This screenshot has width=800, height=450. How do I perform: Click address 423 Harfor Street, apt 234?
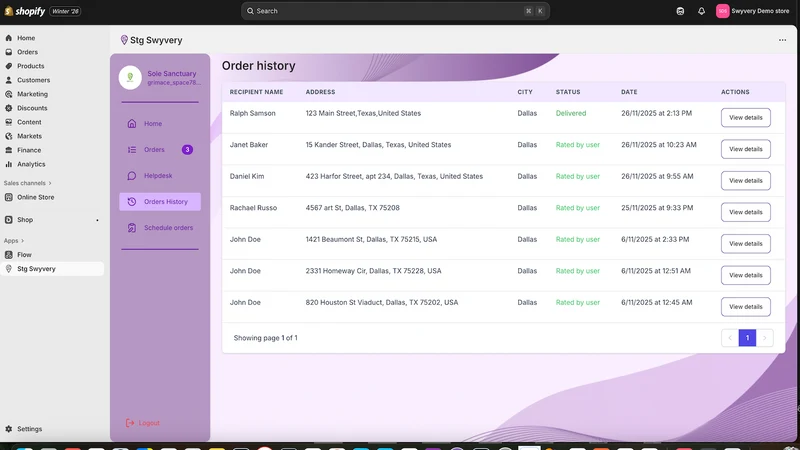tap(394, 177)
